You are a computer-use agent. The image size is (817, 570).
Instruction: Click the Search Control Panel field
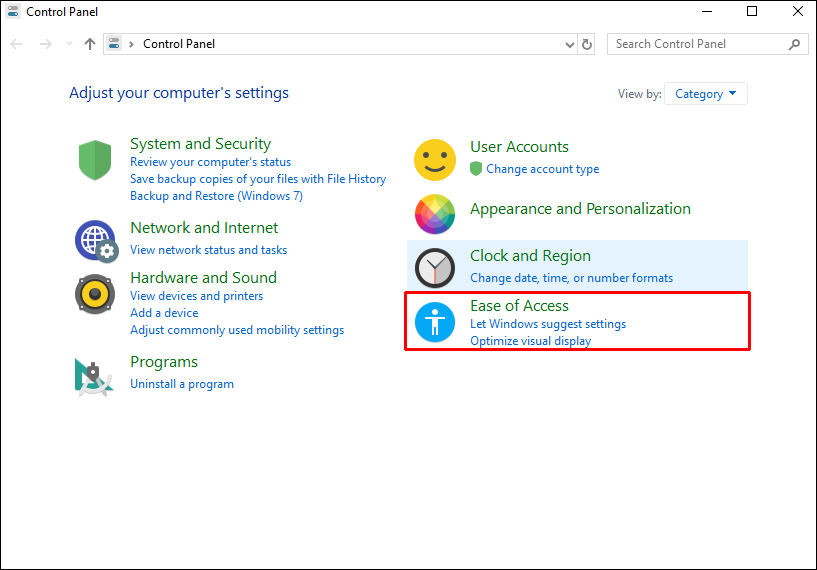[x=698, y=44]
